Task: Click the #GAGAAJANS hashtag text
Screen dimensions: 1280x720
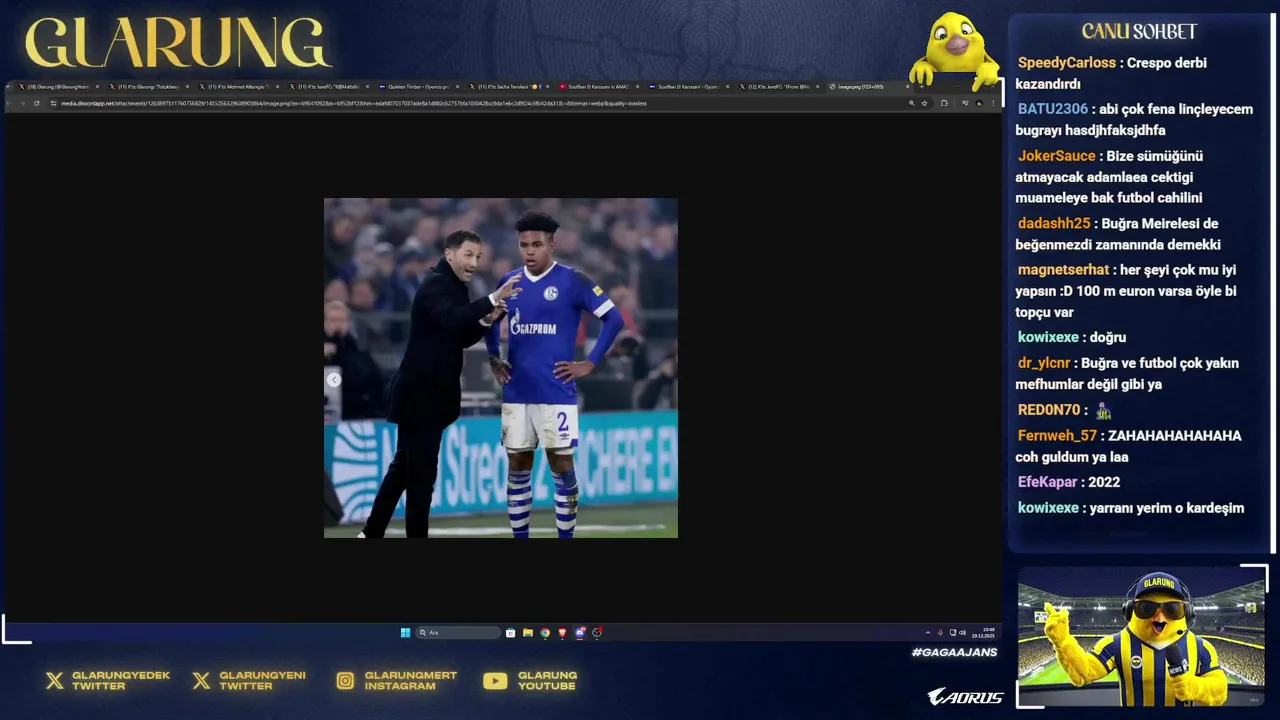Action: pyautogui.click(x=954, y=652)
